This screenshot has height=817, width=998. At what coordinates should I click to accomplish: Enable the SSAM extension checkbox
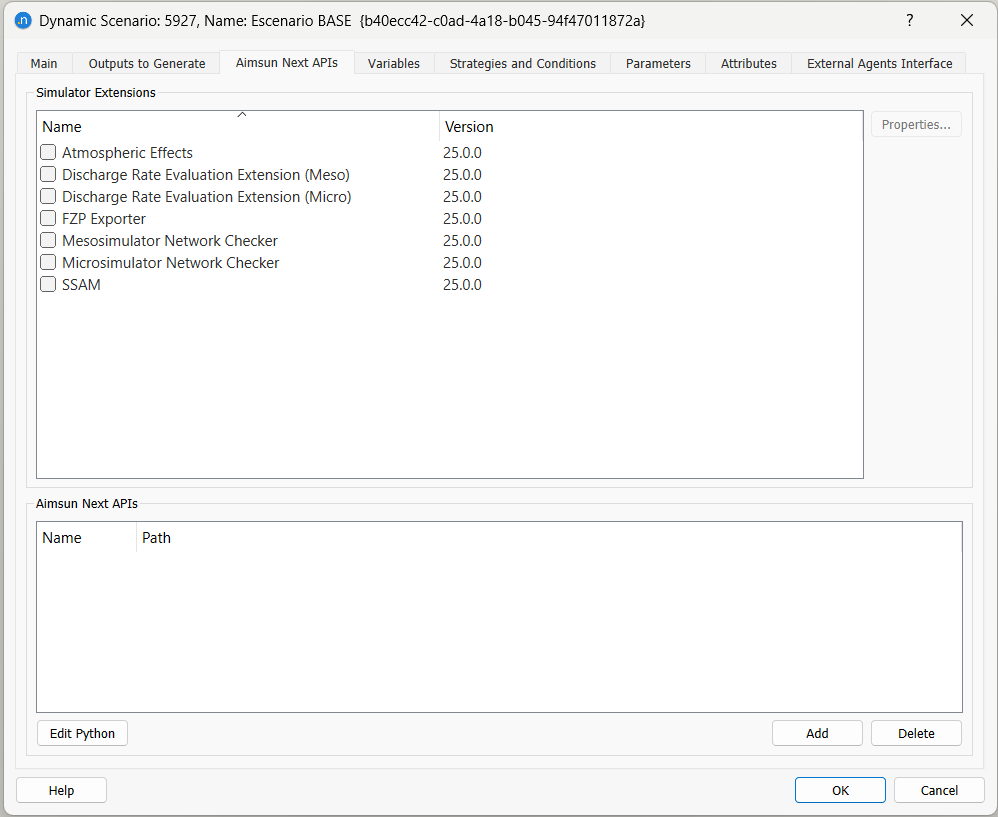click(x=48, y=285)
